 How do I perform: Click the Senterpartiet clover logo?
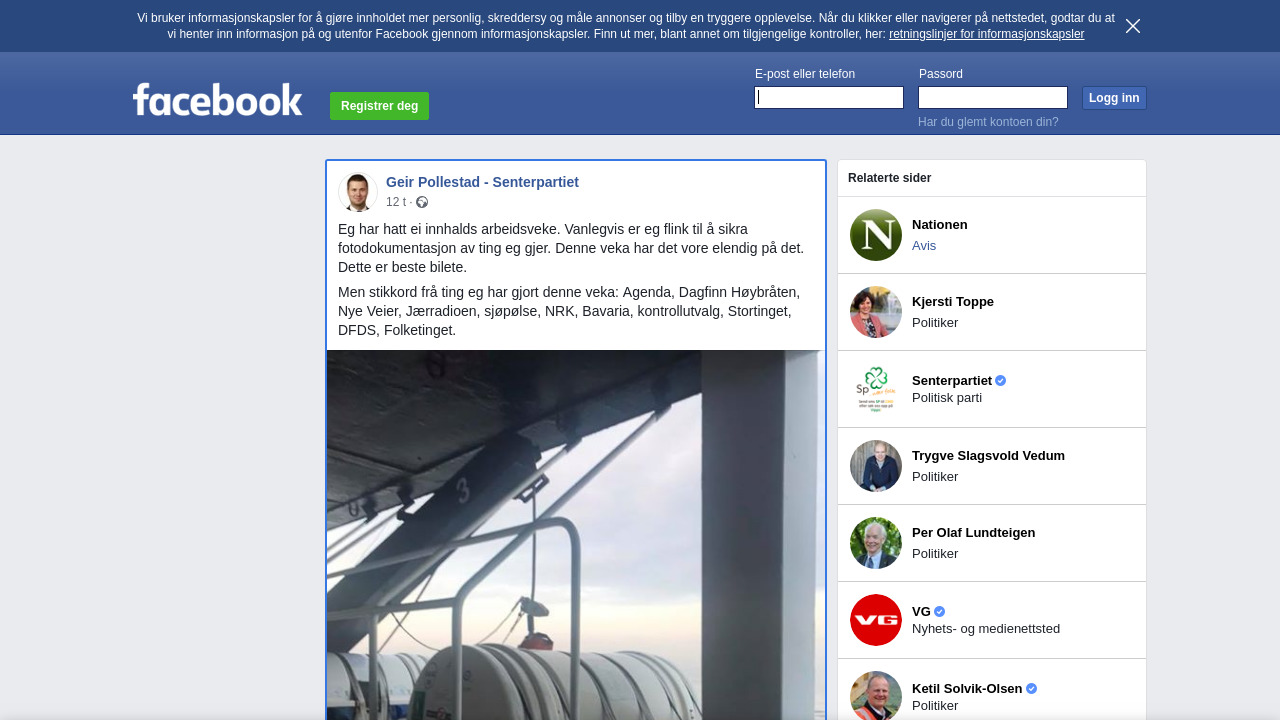click(x=876, y=389)
